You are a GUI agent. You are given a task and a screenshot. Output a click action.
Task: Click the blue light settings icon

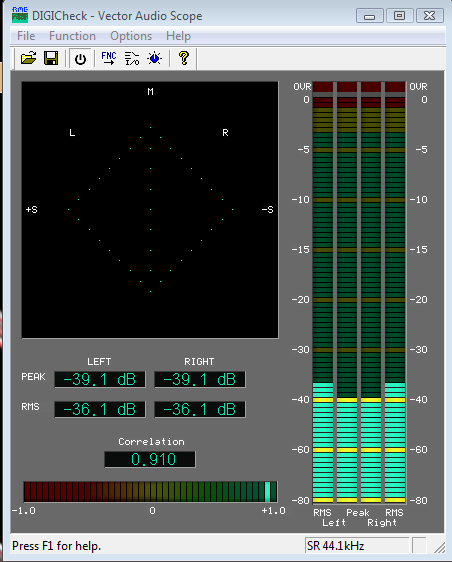(x=154, y=58)
